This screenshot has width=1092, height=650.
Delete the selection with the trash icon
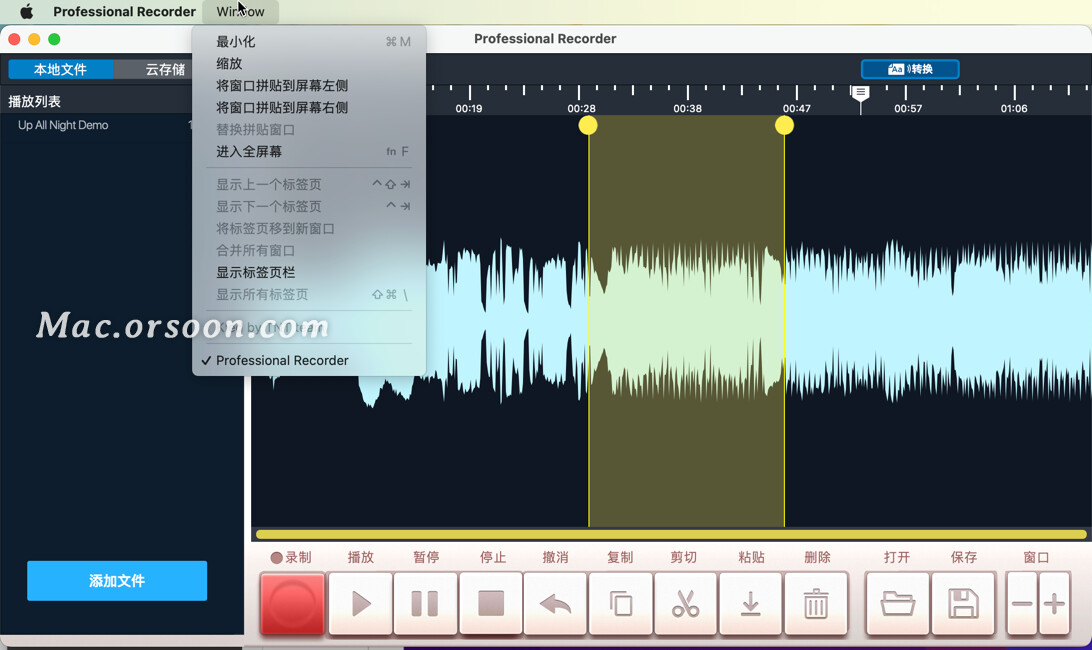click(x=816, y=603)
